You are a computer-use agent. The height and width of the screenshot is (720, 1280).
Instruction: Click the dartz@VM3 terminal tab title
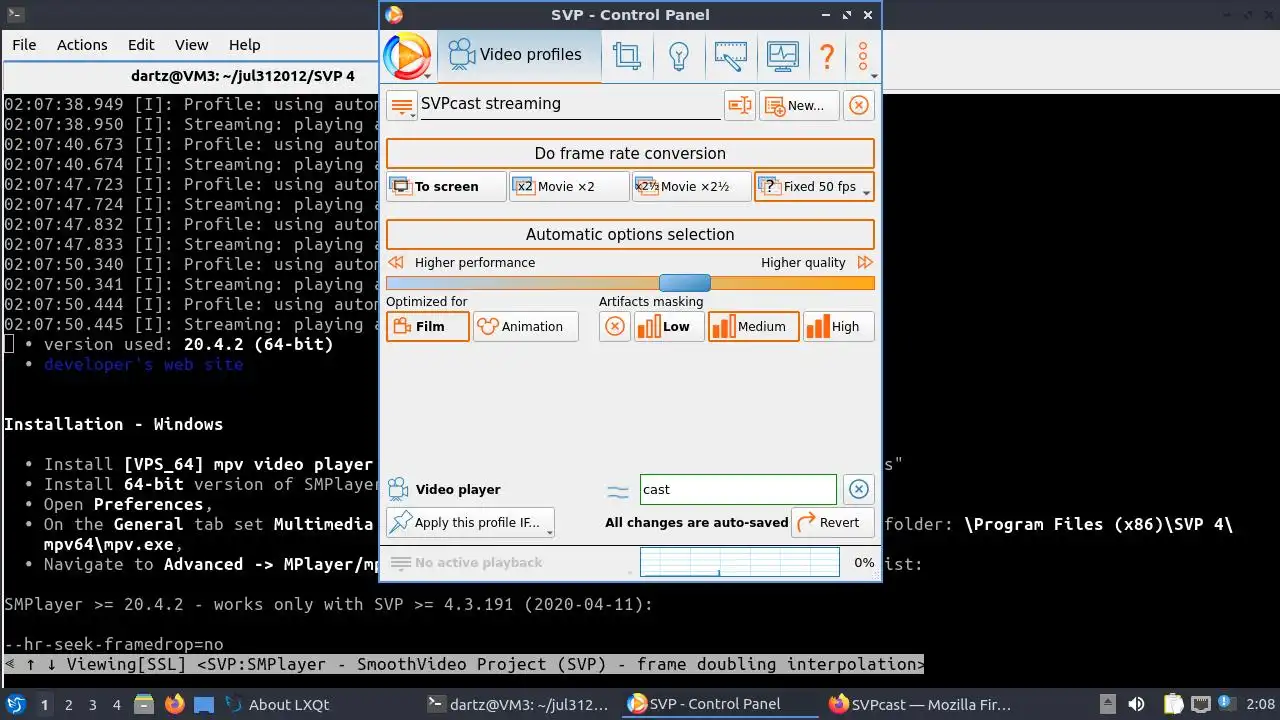tap(243, 76)
